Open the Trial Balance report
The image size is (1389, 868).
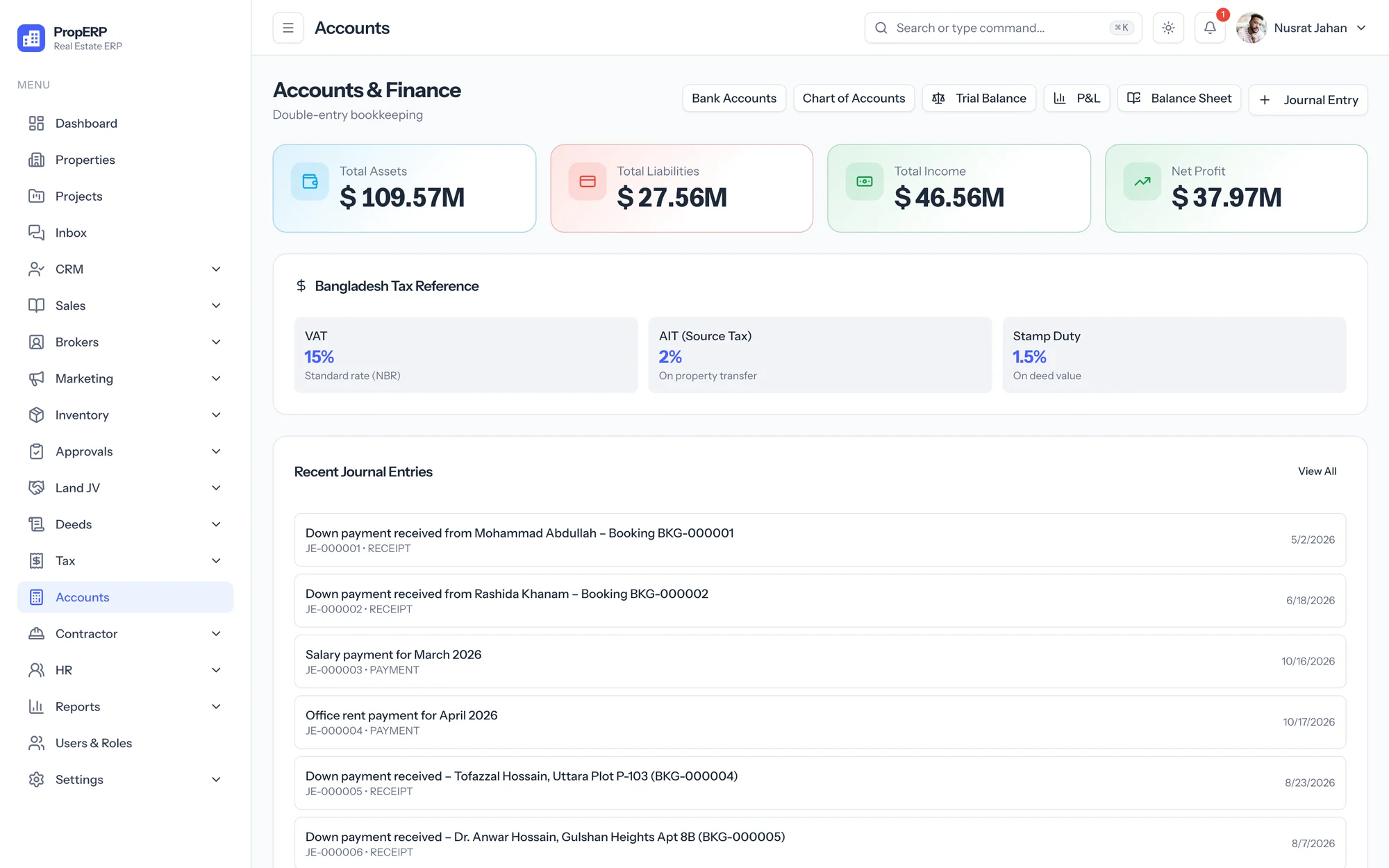click(979, 99)
